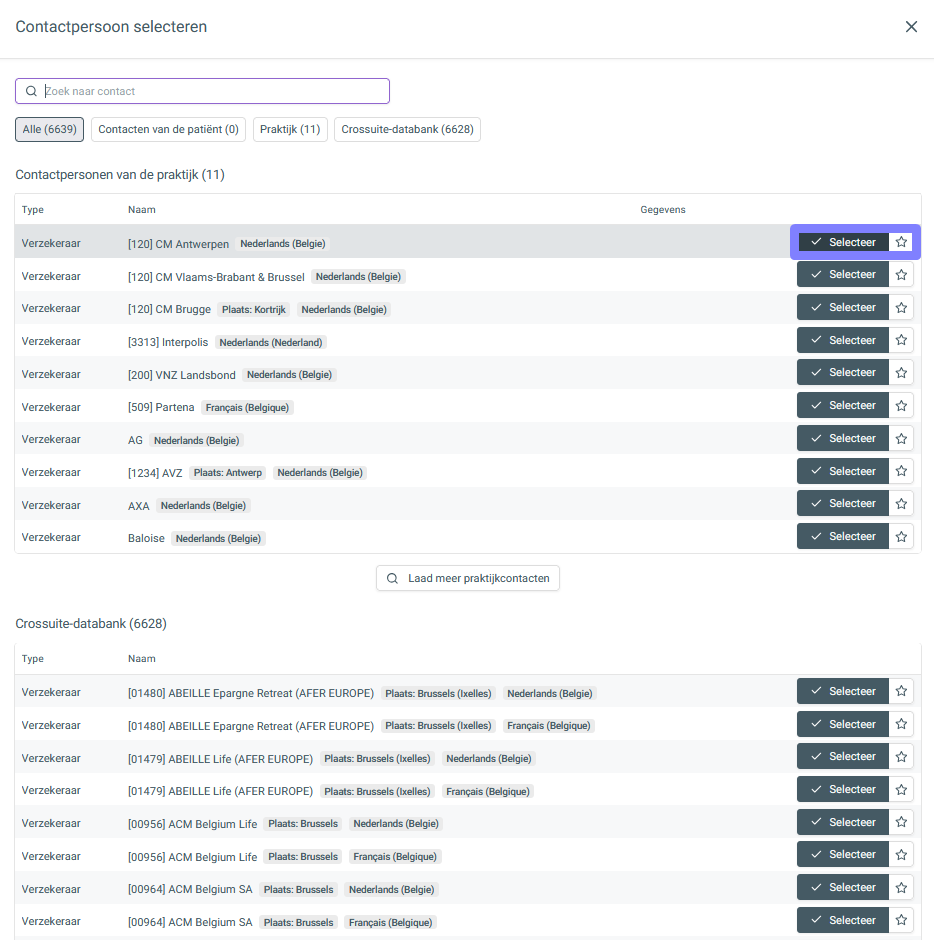Star the CM Antwerpen contact as favorite
Screen dimensions: 934x940
(x=901, y=242)
